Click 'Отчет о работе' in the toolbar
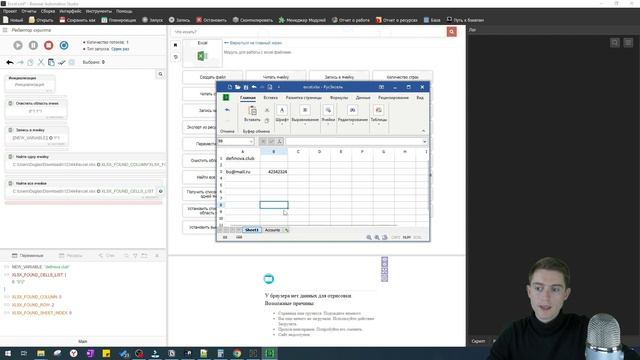This screenshot has width=640, height=360. point(351,20)
